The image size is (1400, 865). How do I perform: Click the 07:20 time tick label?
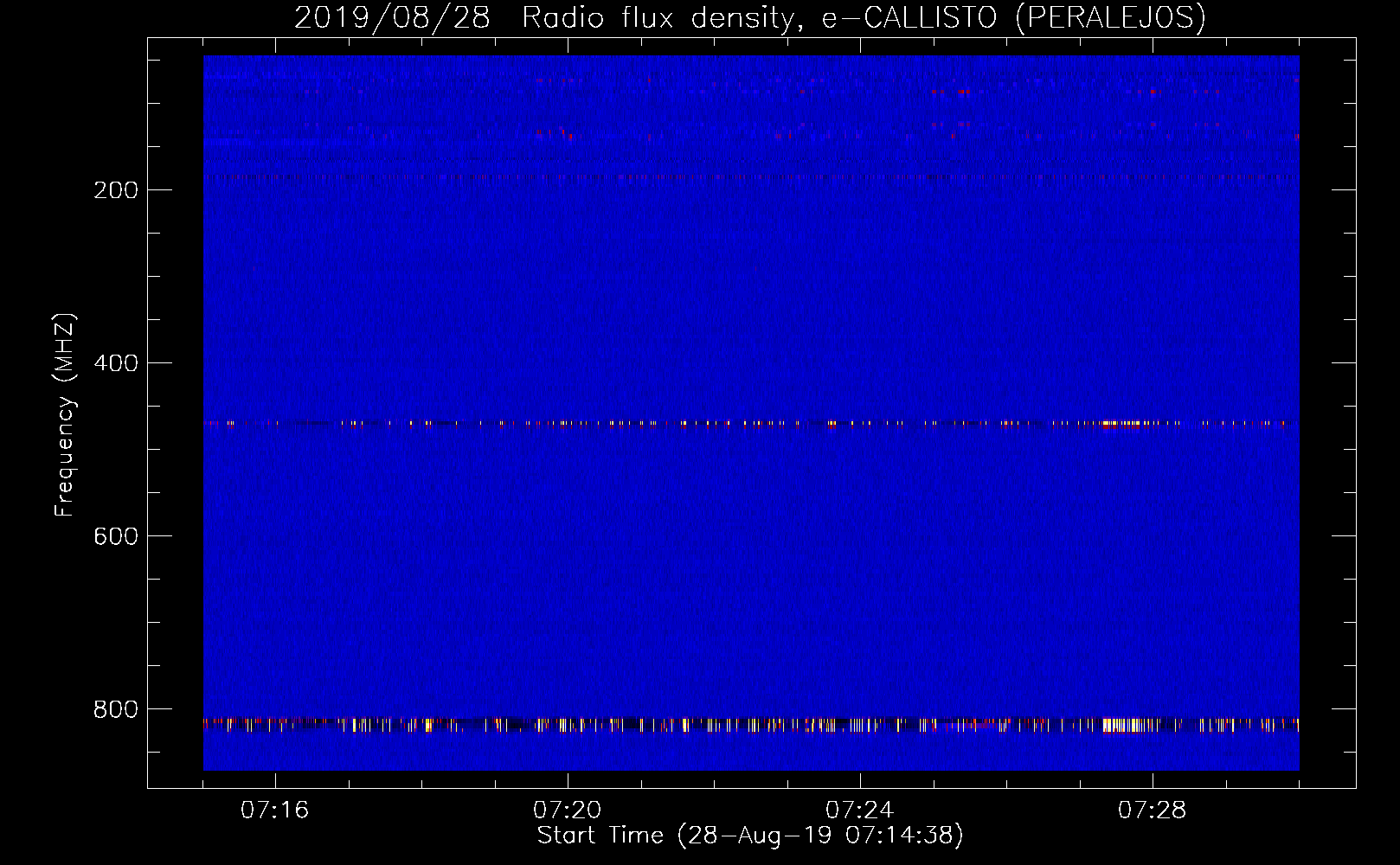coord(568,811)
